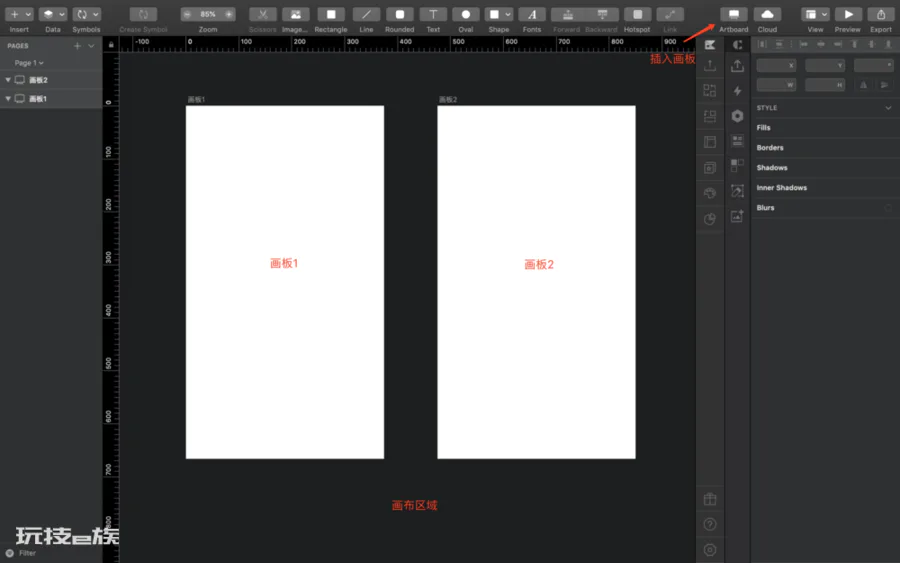This screenshot has width=900, height=563.
Task: Click the Create Symbol toolbar button
Action: click(x=143, y=14)
